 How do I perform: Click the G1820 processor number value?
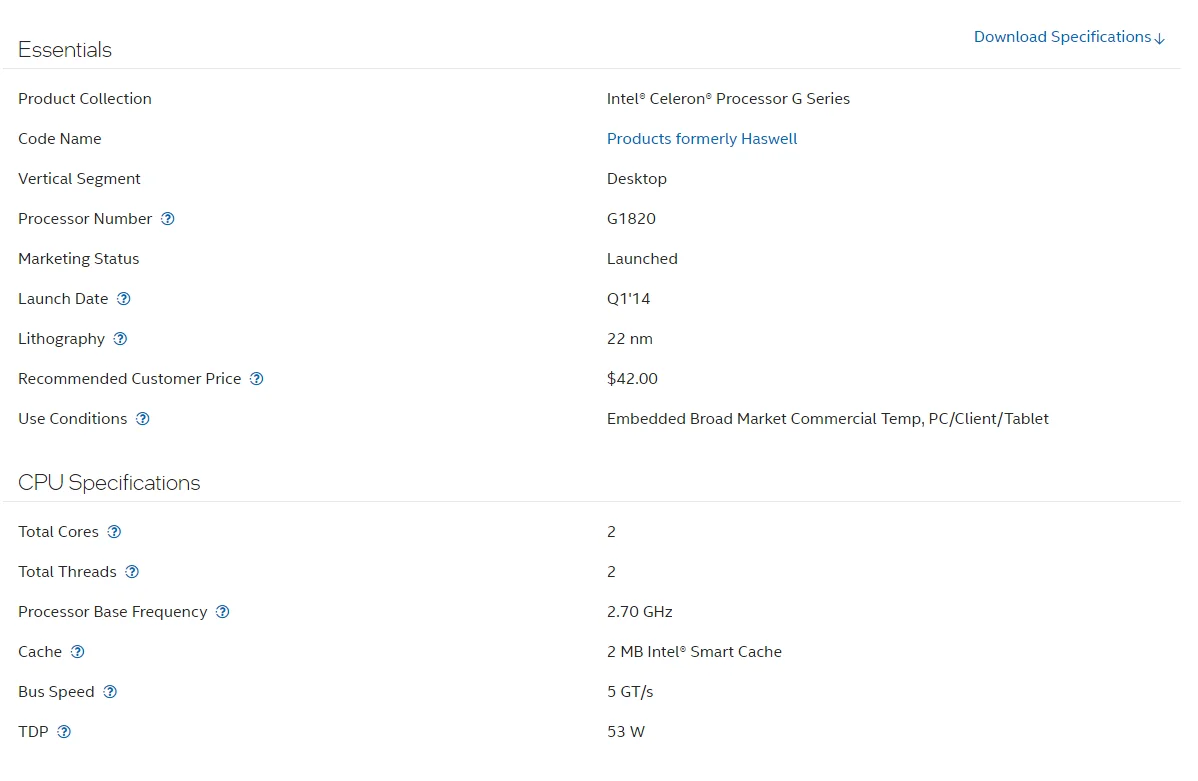pos(631,219)
